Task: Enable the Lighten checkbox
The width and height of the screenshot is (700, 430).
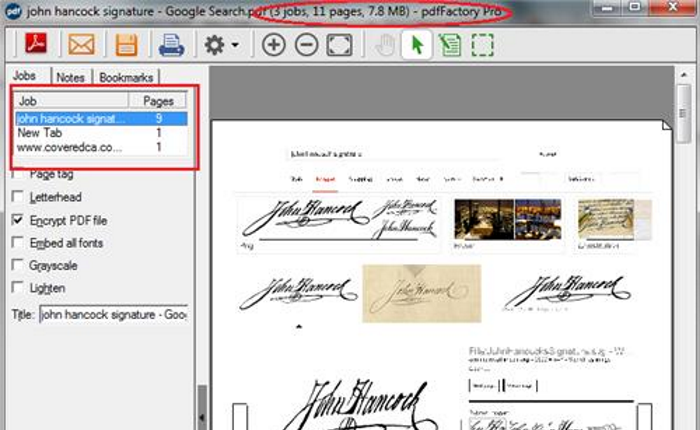Action: [17, 287]
